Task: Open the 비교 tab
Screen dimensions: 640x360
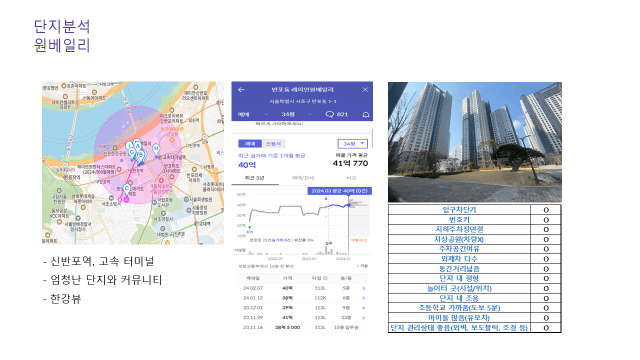Action: click(351, 178)
